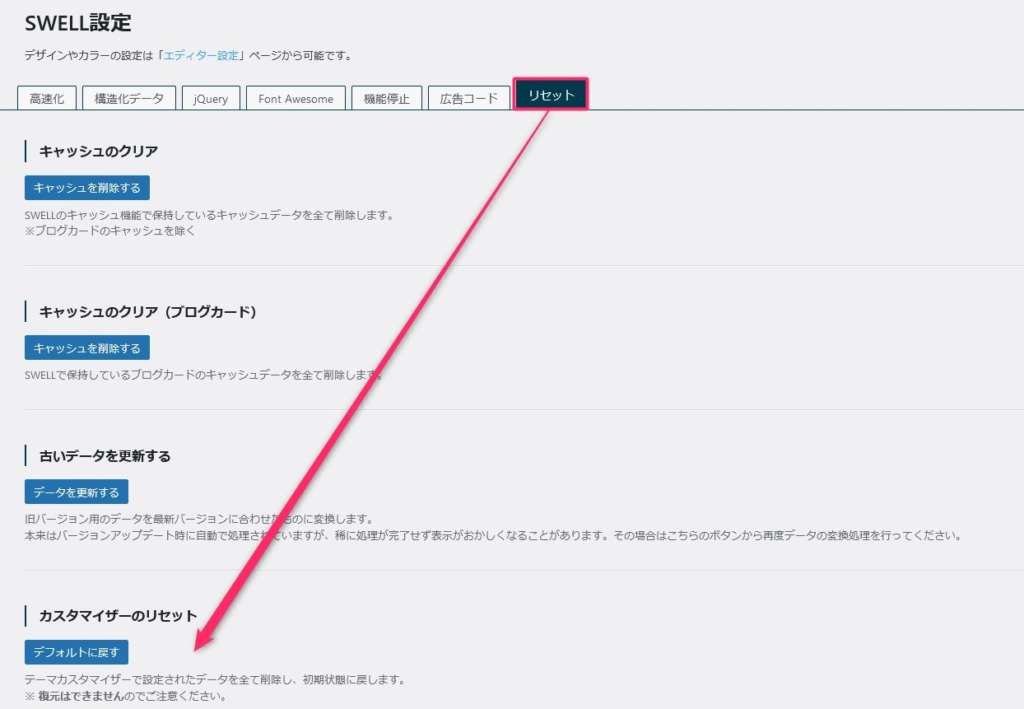
Task: Open the 高速化 tab
Action: pyautogui.click(x=47, y=99)
